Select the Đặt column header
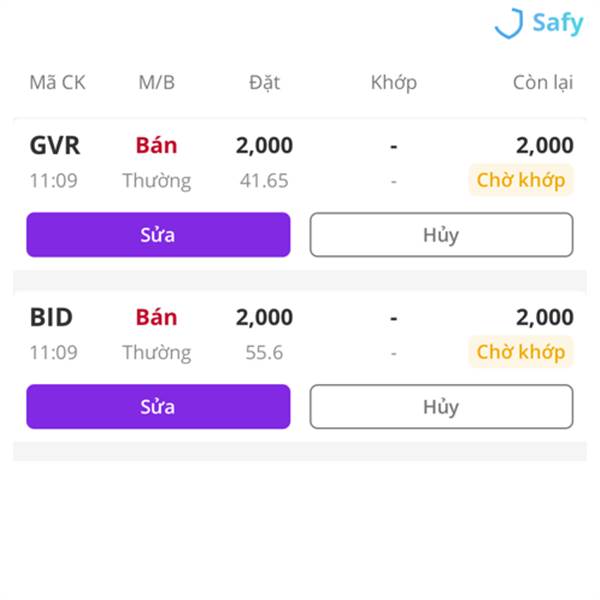The height and width of the screenshot is (600, 600). 264,83
